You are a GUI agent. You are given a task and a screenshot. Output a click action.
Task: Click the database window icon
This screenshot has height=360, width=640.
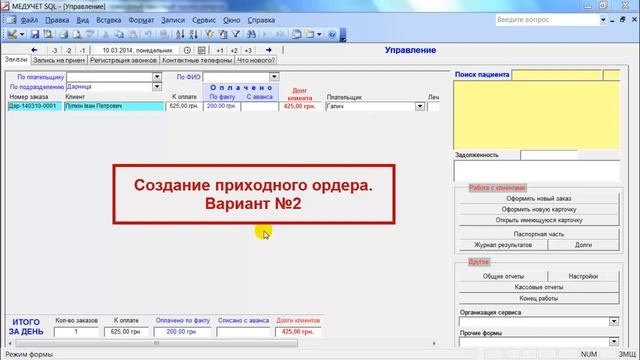296,35
